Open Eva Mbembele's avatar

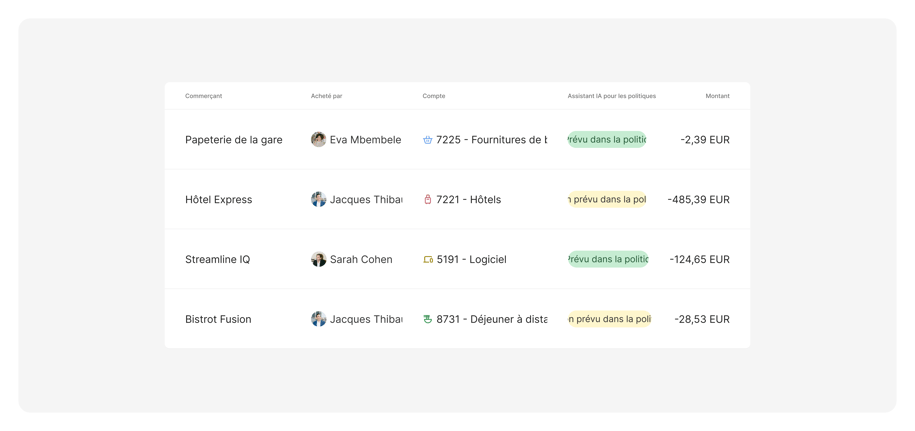[x=319, y=139]
